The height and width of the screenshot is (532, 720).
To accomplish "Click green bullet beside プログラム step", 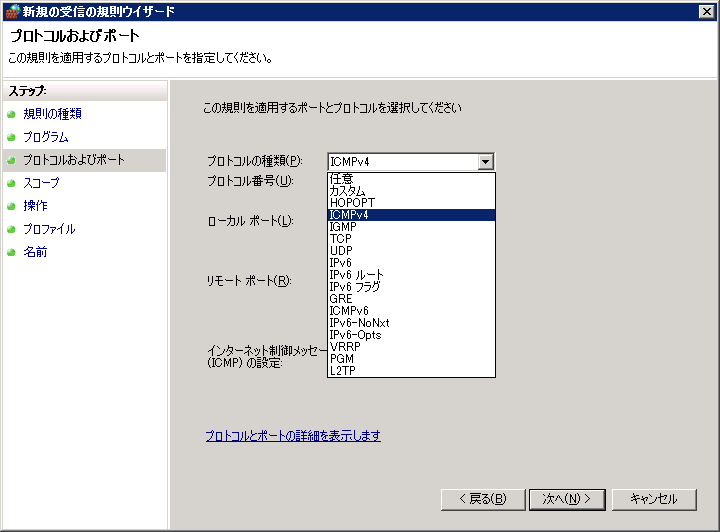I will pyautogui.click(x=12, y=137).
